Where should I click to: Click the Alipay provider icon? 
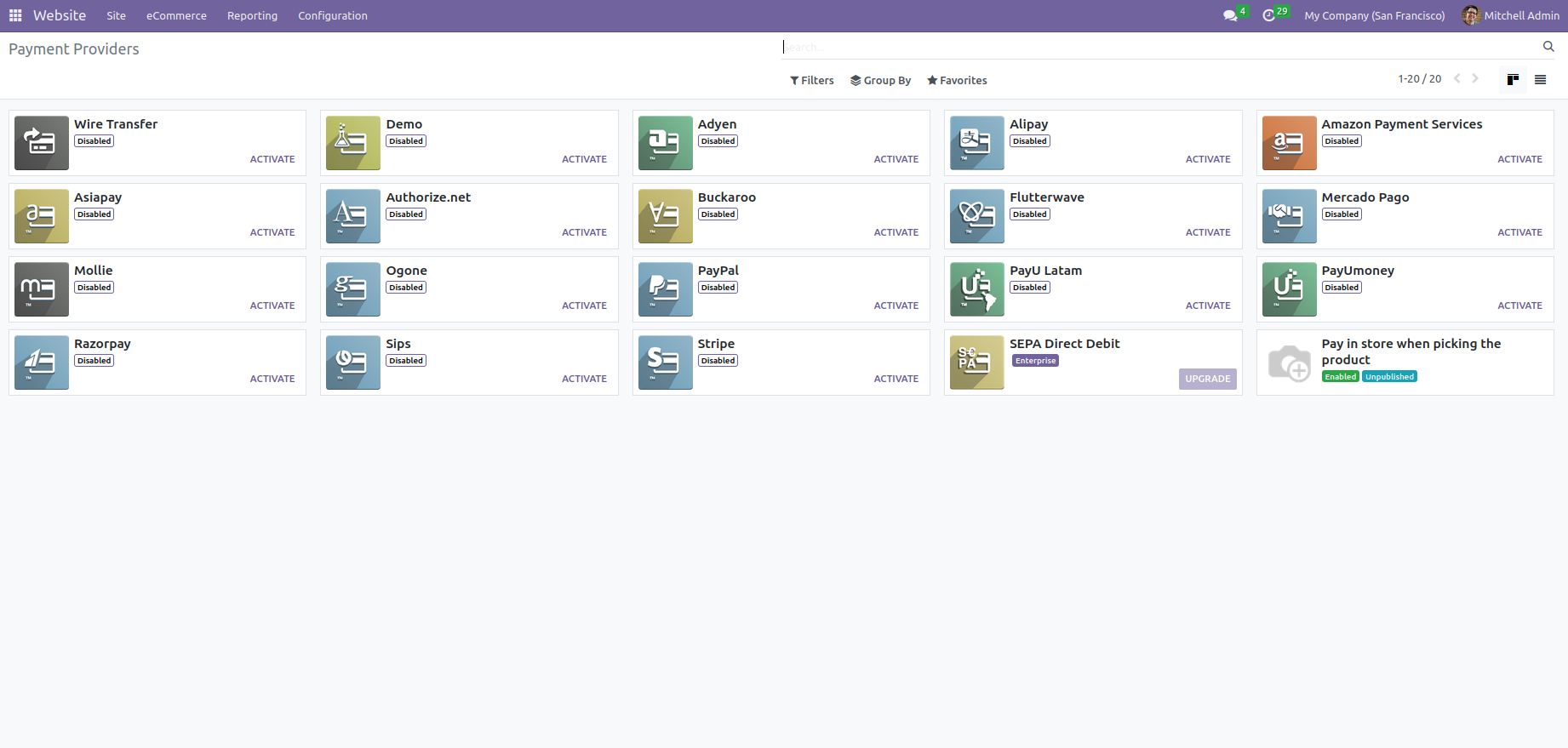tap(977, 143)
